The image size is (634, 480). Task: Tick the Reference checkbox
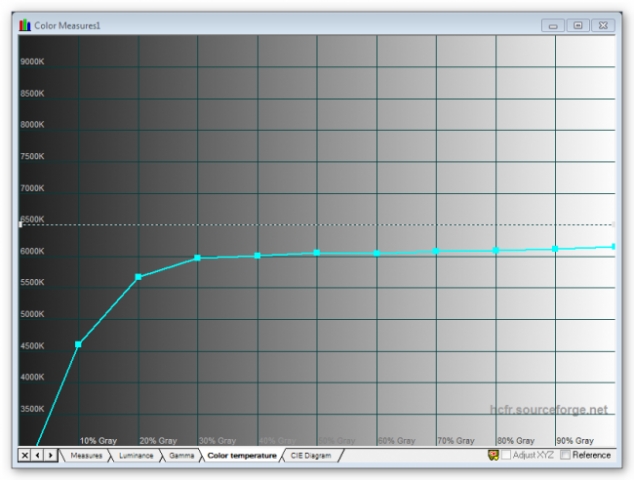566,455
